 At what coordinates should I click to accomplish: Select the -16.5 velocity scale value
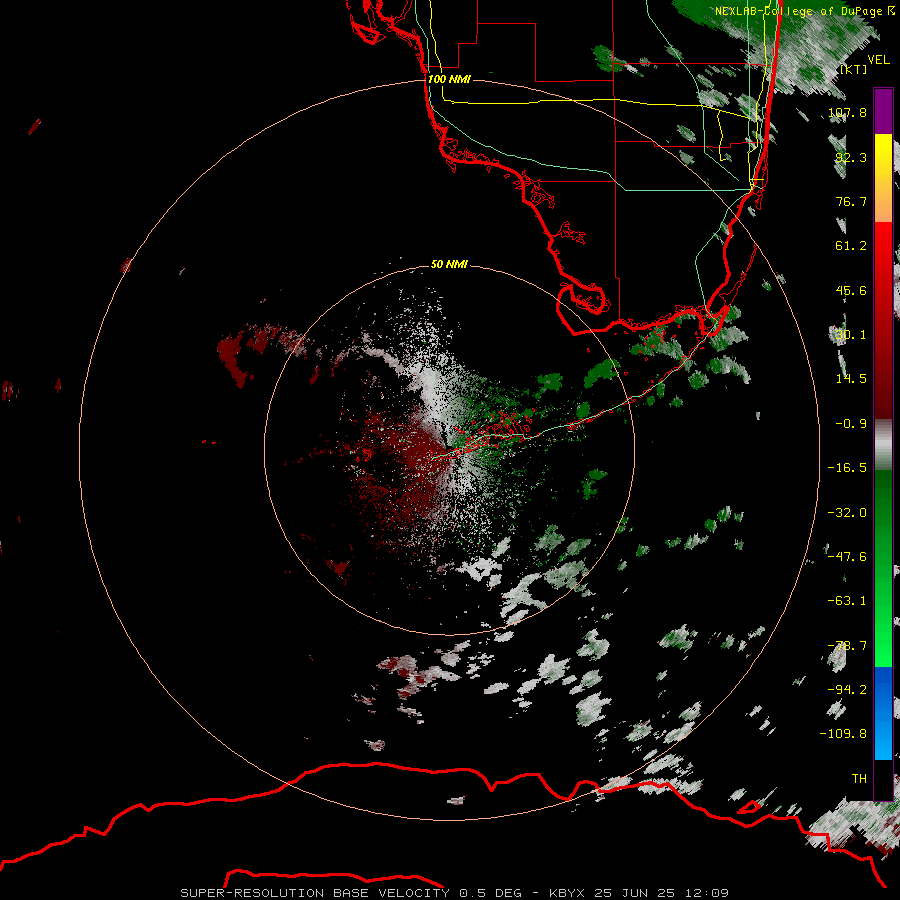point(847,468)
